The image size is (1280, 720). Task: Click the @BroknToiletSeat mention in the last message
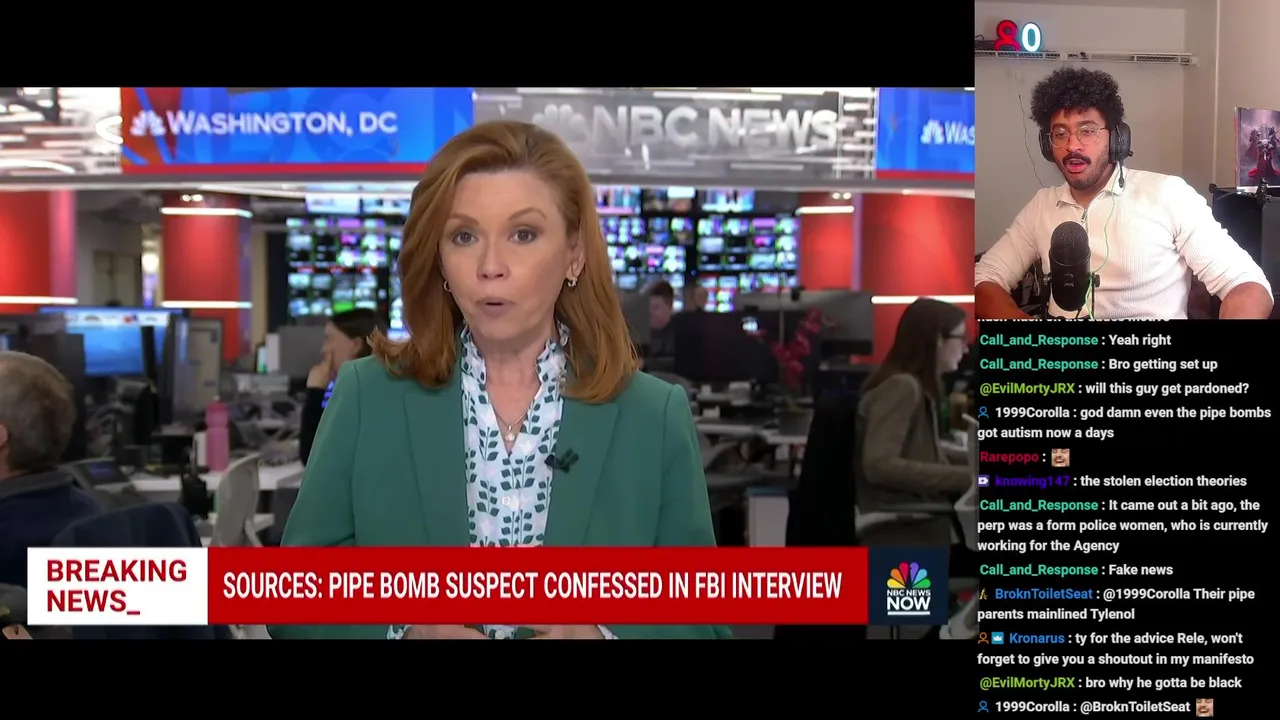tap(1135, 707)
